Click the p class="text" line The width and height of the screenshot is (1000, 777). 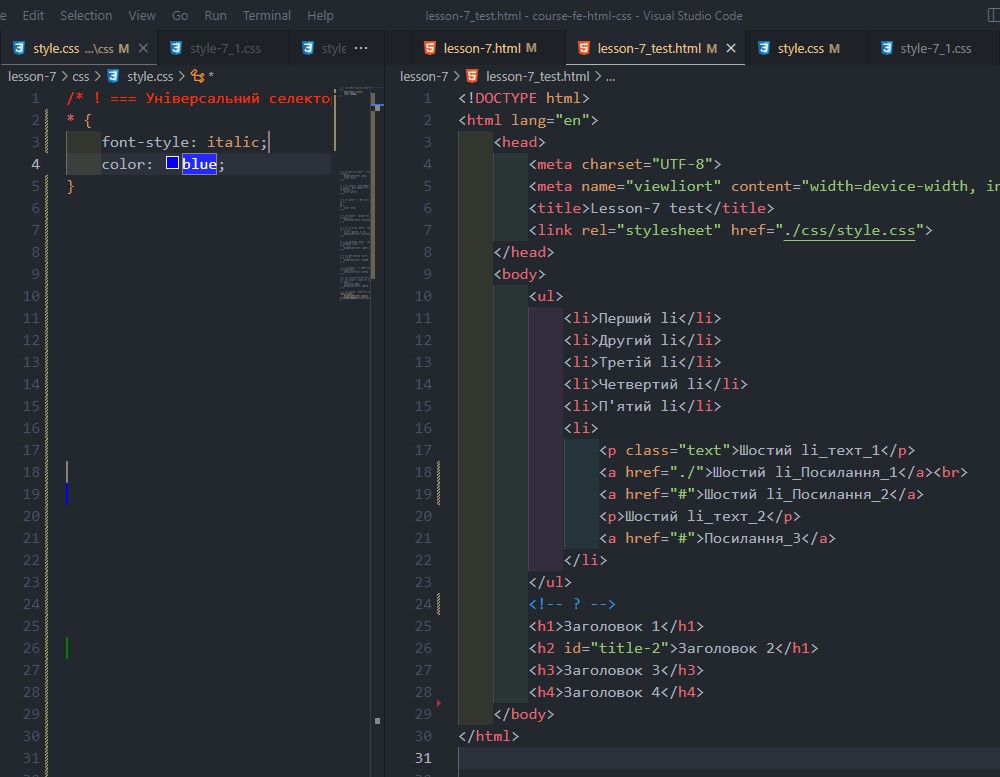coord(757,450)
